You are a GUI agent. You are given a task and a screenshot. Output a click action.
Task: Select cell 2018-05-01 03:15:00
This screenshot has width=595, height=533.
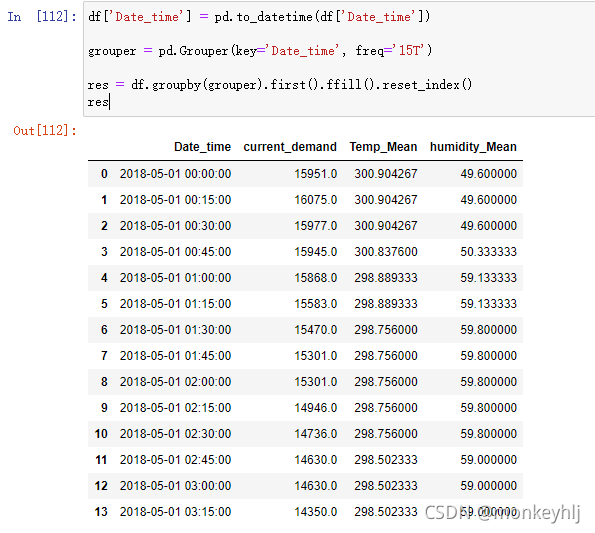(175, 512)
